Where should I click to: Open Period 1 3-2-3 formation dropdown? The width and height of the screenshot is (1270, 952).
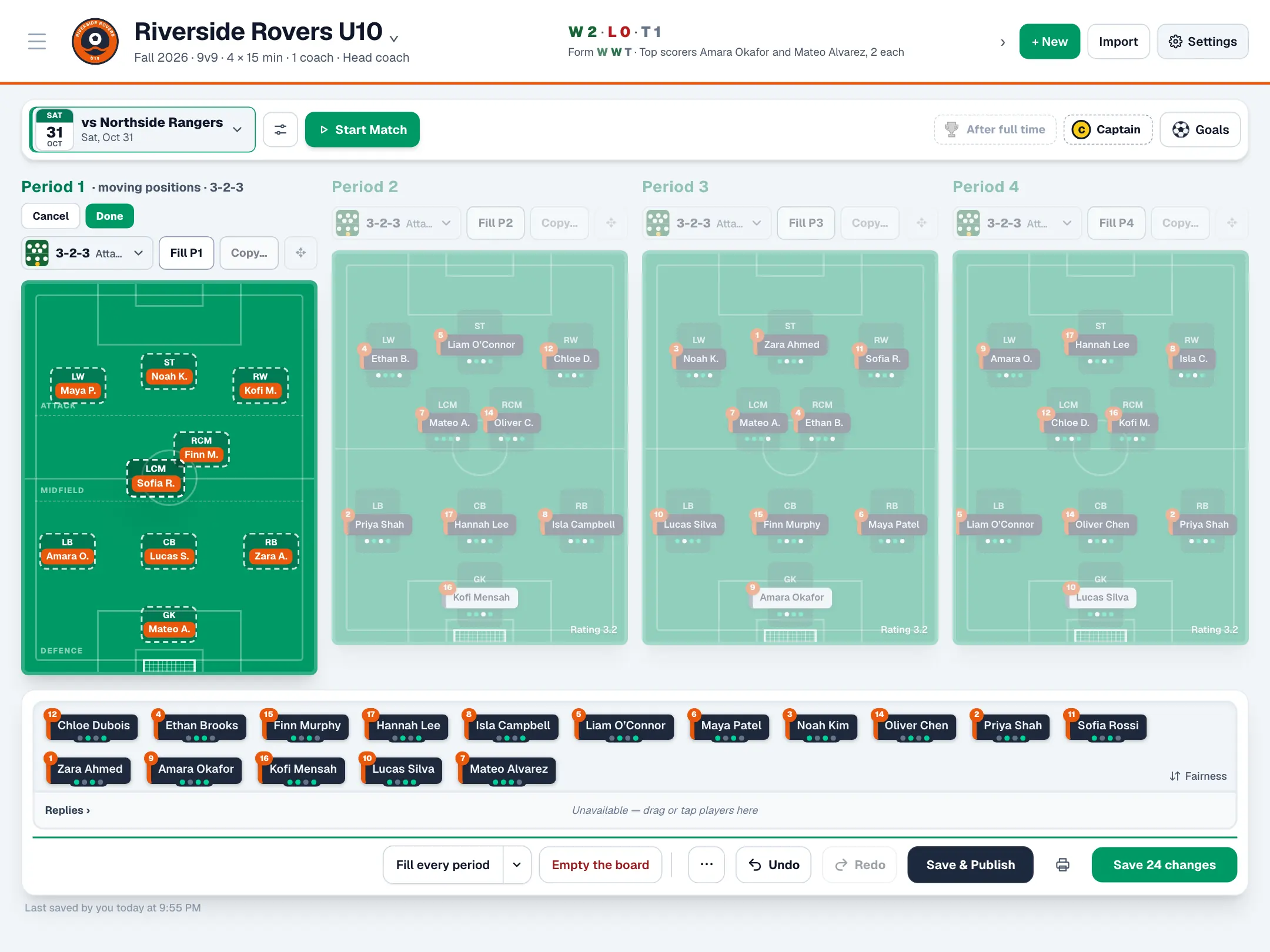point(88,253)
